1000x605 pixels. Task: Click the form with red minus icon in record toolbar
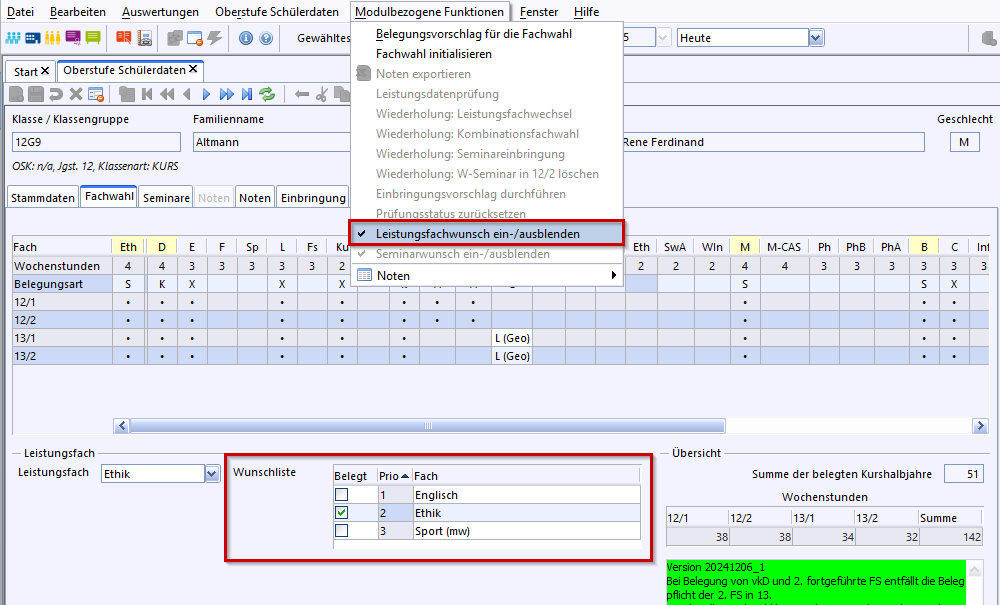[96, 94]
